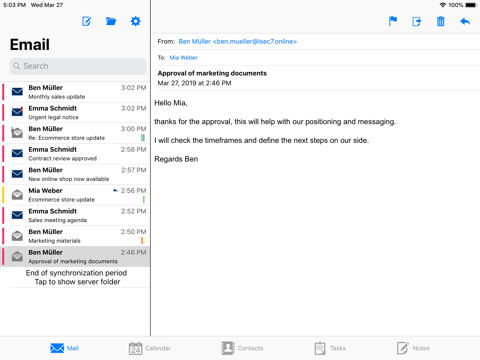This screenshot has height=360, width=480.
Task: Select Approval of marketing documents email in list
Action: coord(75,257)
